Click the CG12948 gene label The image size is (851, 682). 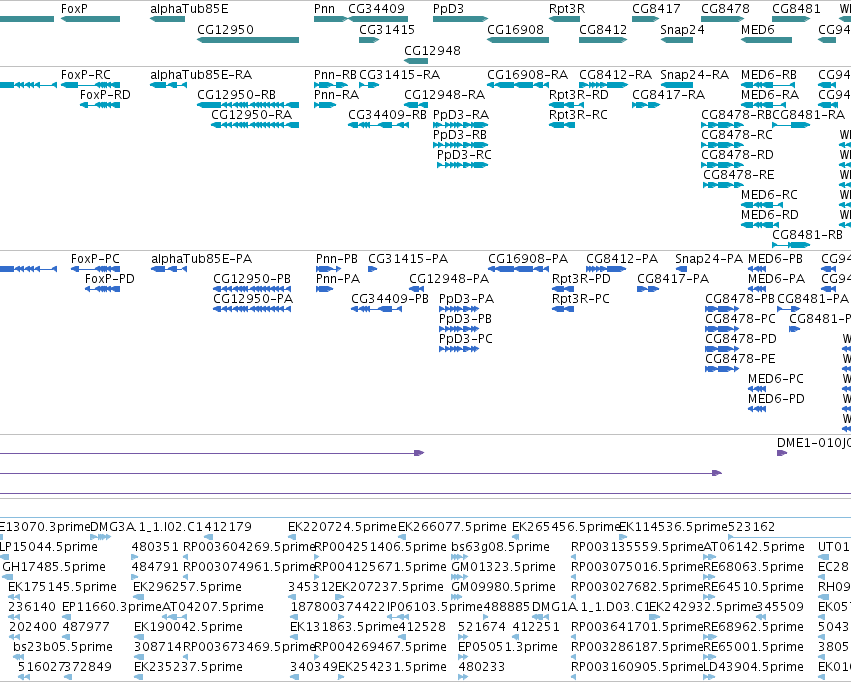click(433, 50)
